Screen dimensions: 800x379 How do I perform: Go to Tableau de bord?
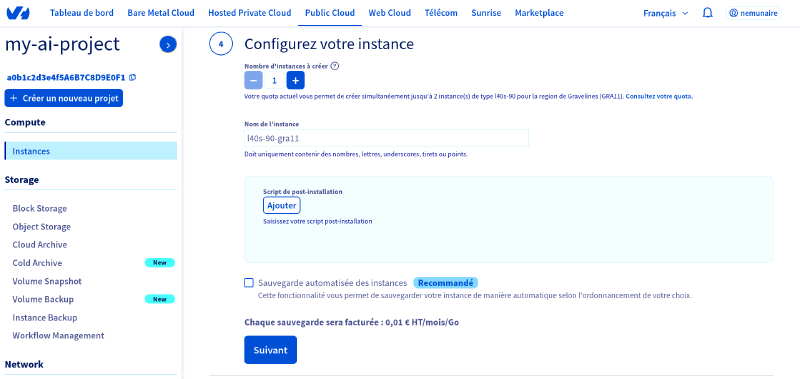(82, 13)
